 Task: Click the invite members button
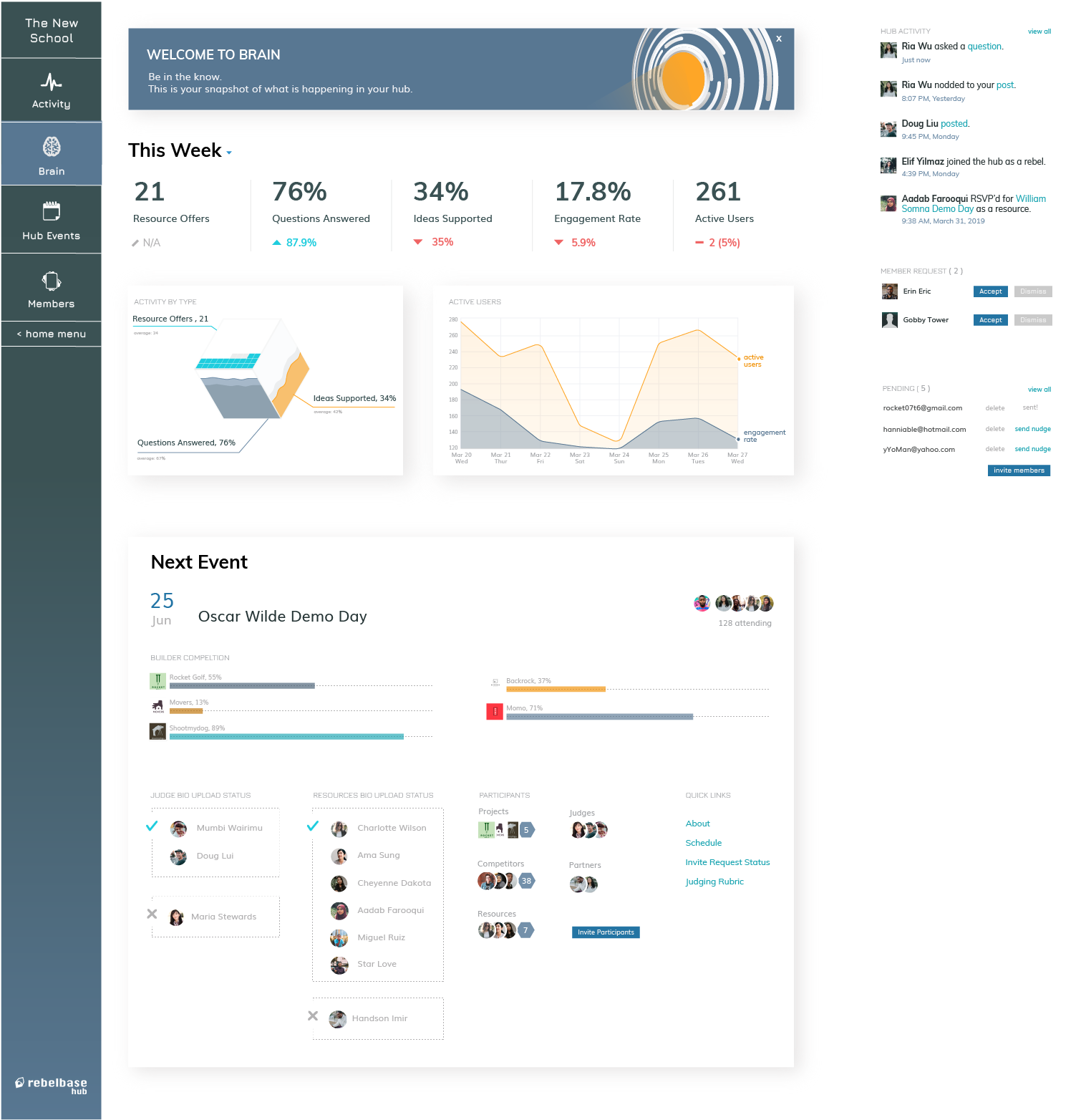(1019, 470)
